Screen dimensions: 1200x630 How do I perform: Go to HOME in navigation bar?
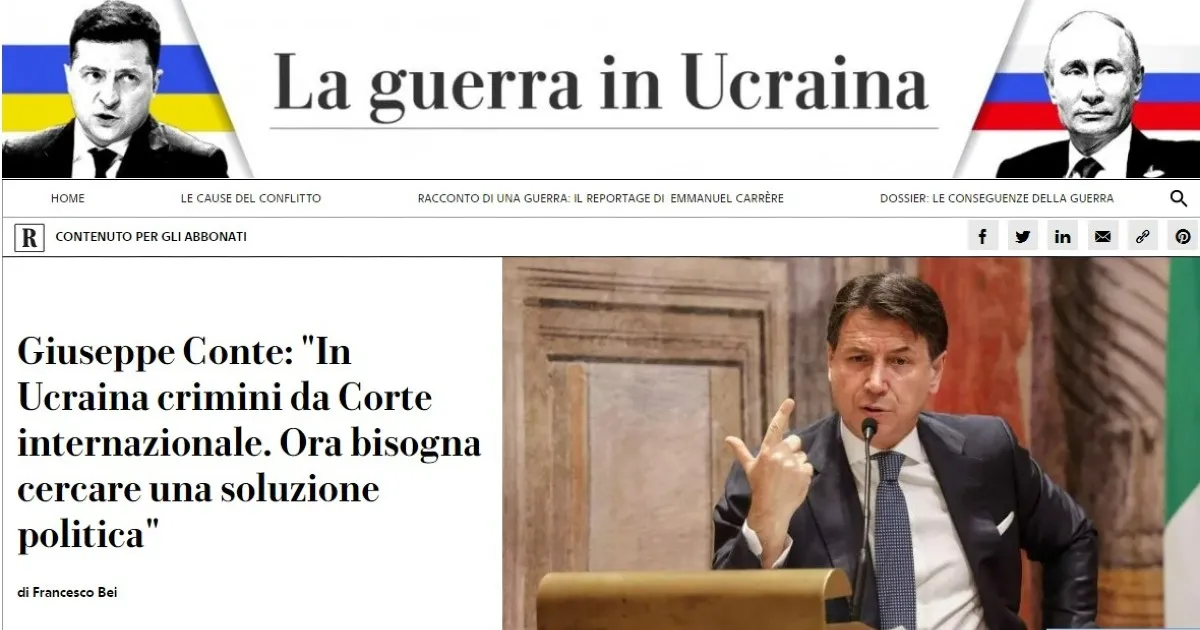pyautogui.click(x=67, y=198)
